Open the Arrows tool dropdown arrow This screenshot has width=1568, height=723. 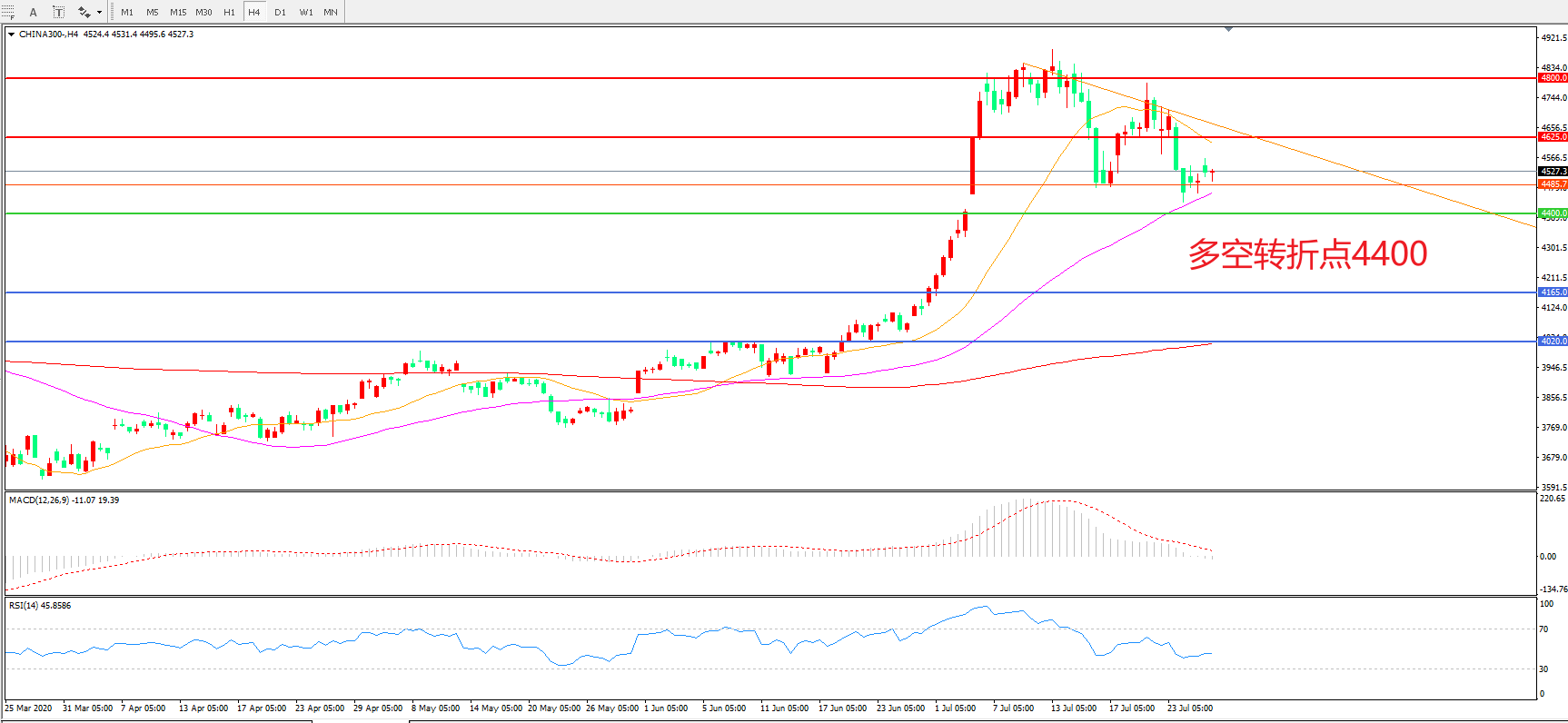point(99,12)
